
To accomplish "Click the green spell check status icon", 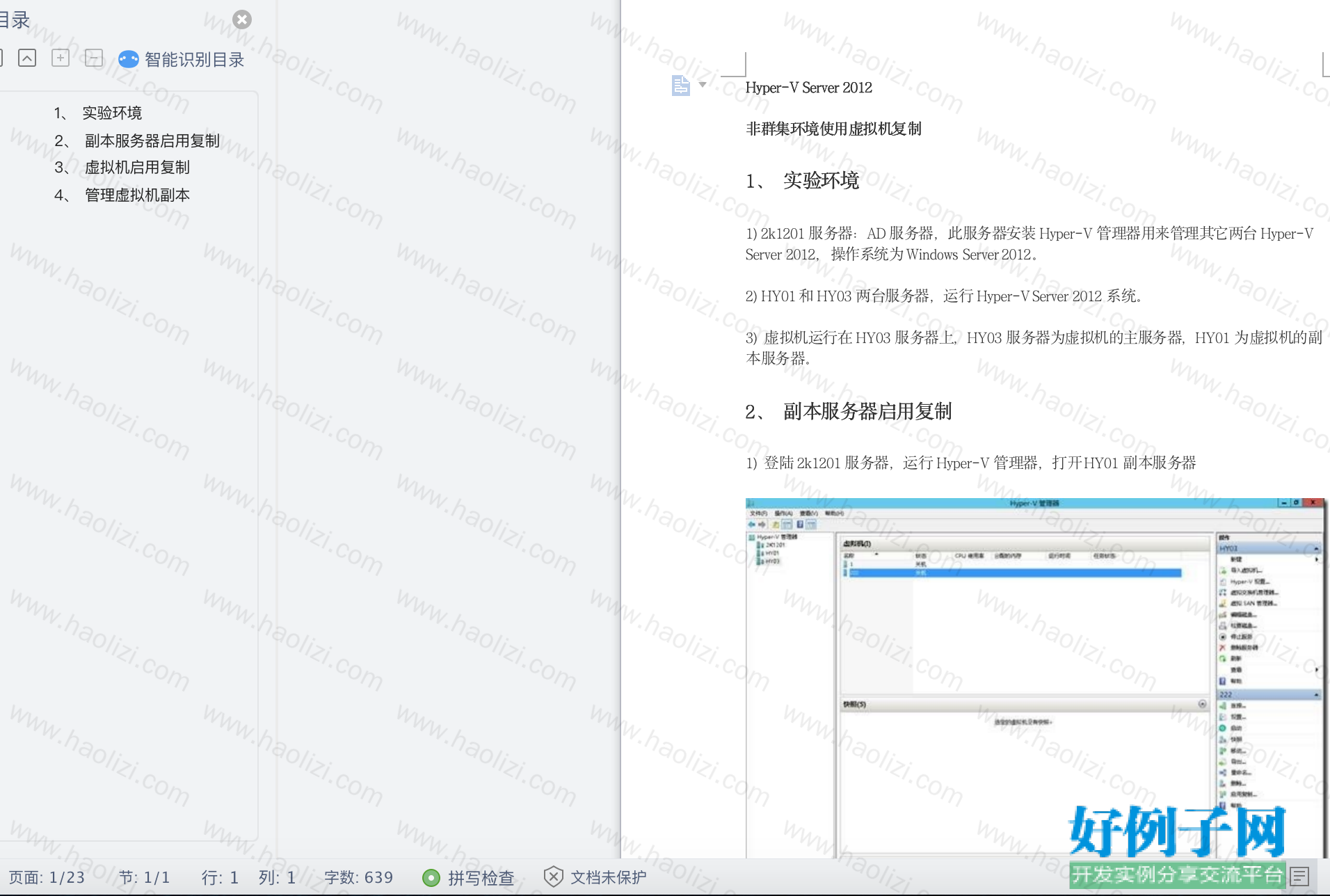I will [431, 878].
